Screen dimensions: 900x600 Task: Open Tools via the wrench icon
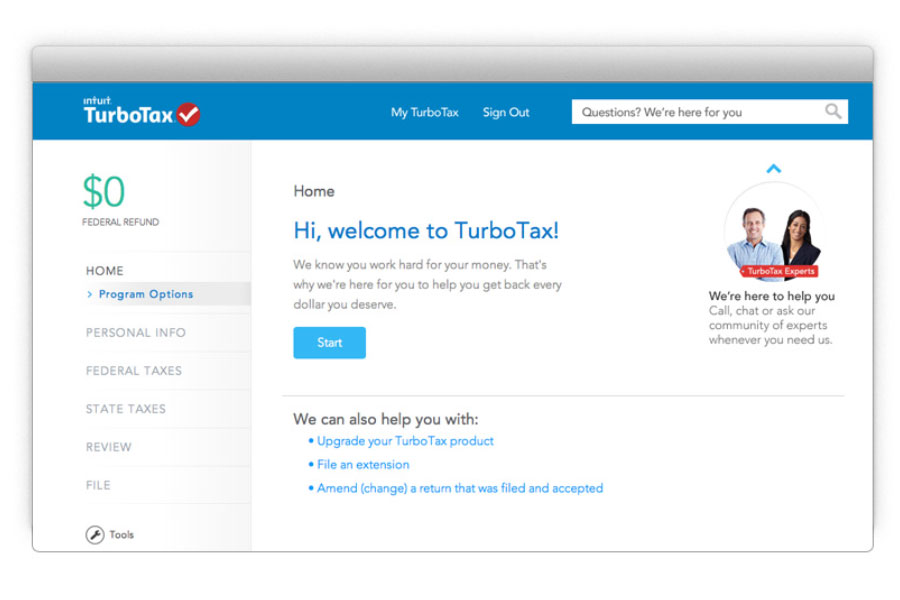[x=95, y=535]
